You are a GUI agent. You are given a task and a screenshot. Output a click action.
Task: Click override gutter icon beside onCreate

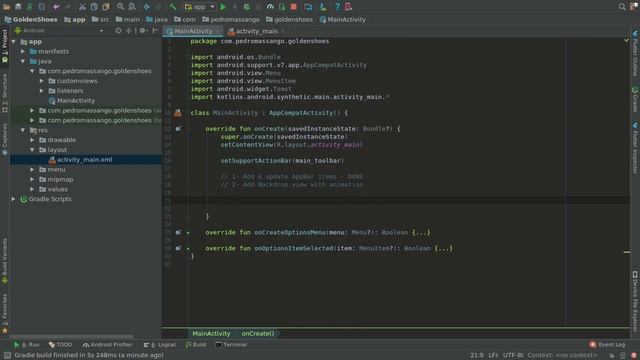[178, 129]
